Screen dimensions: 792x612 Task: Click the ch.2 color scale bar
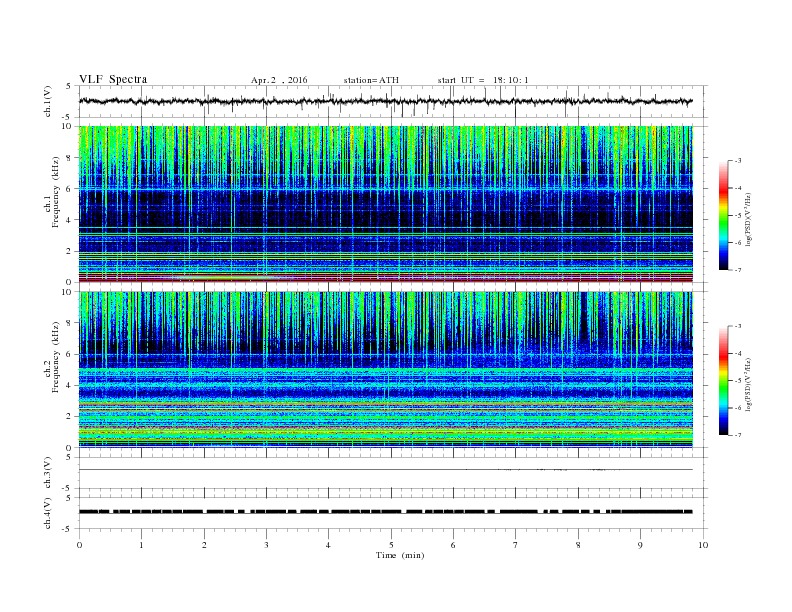coord(723,380)
